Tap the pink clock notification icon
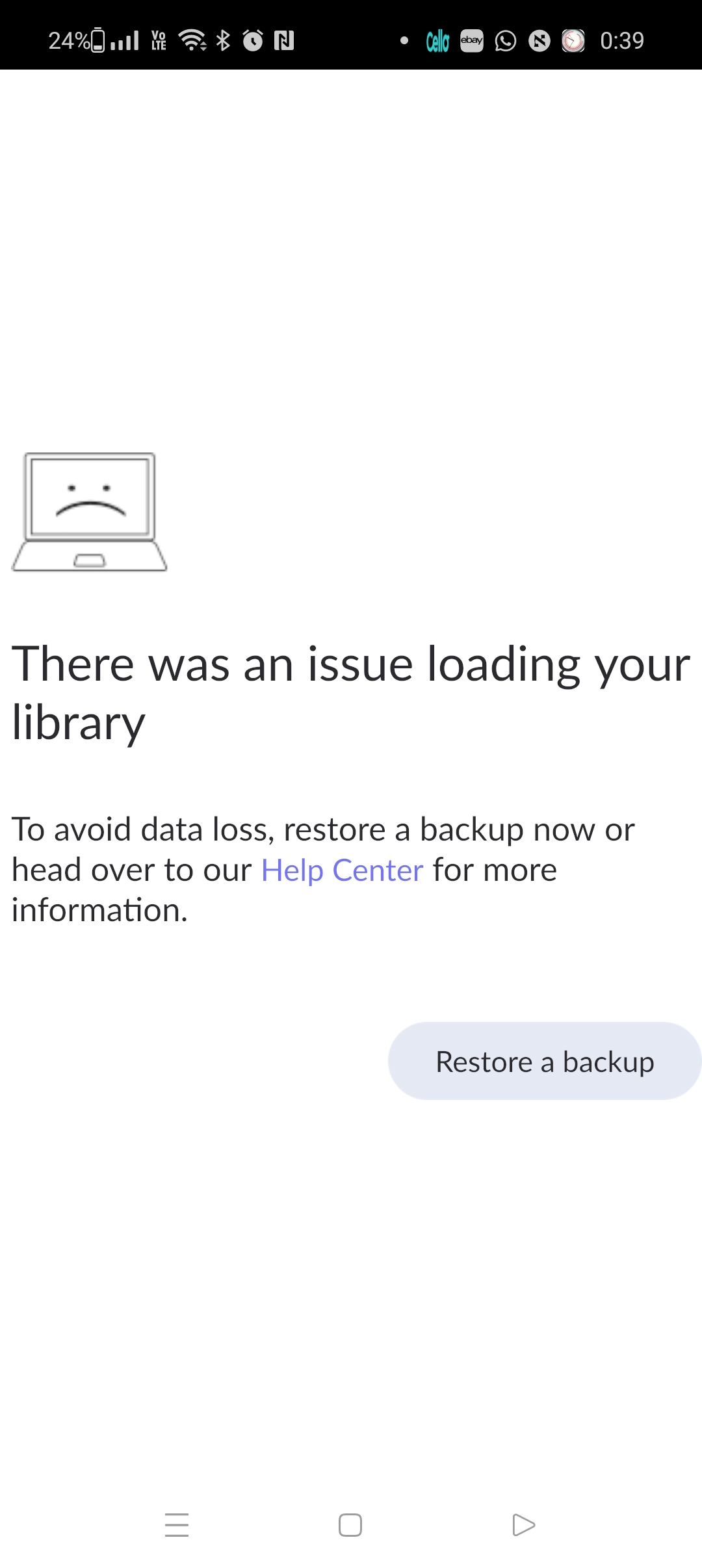702x1568 pixels. click(x=573, y=41)
